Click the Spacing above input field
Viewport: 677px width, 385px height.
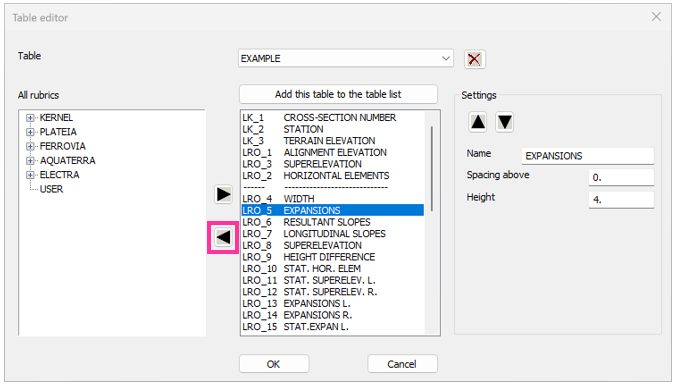click(621, 177)
